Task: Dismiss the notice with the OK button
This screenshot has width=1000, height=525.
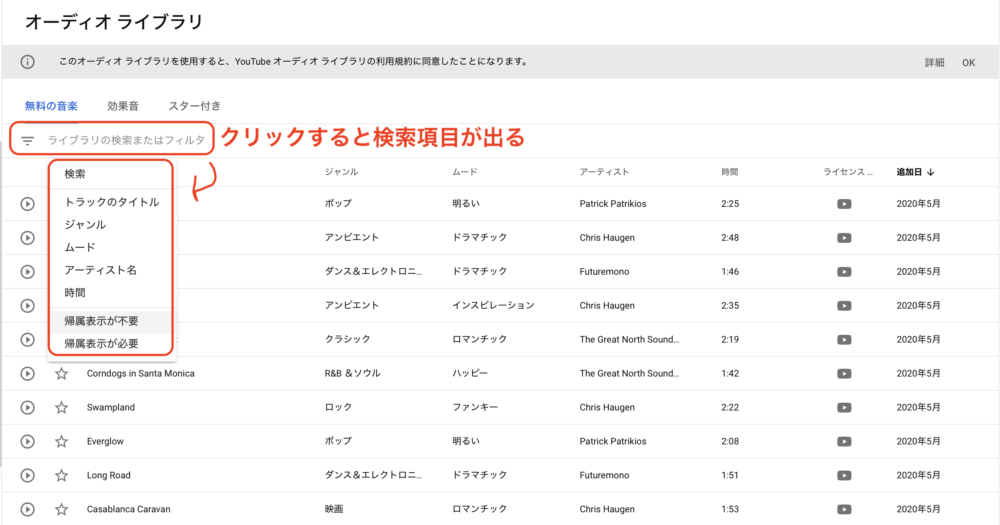Action: [968, 62]
